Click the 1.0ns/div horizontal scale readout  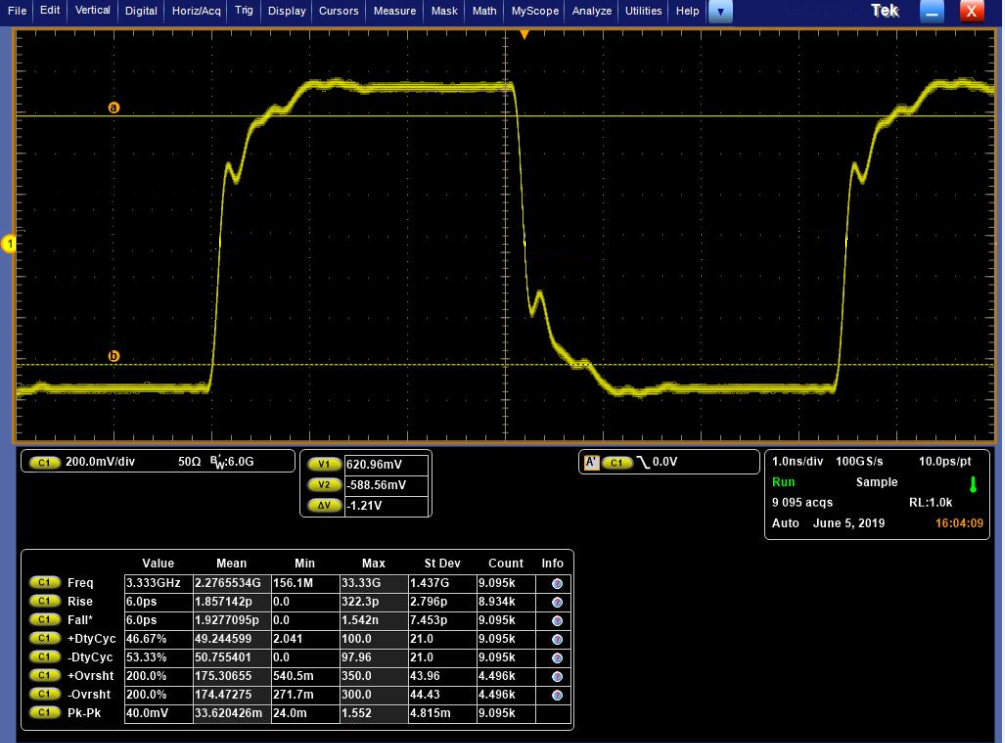(x=798, y=462)
